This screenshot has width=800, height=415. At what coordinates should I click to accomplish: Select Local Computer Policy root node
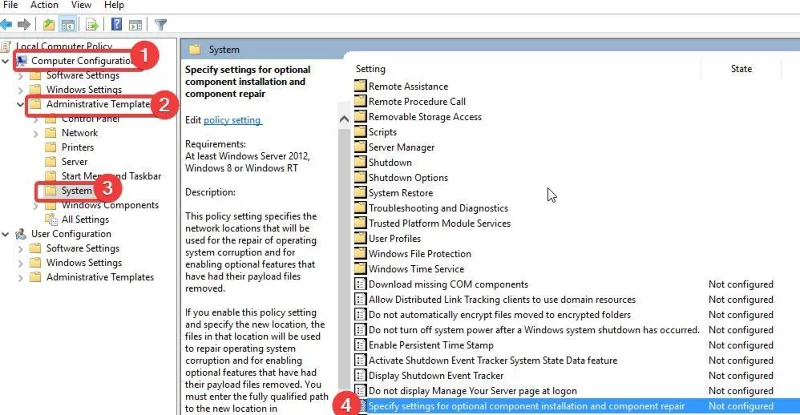click(64, 46)
